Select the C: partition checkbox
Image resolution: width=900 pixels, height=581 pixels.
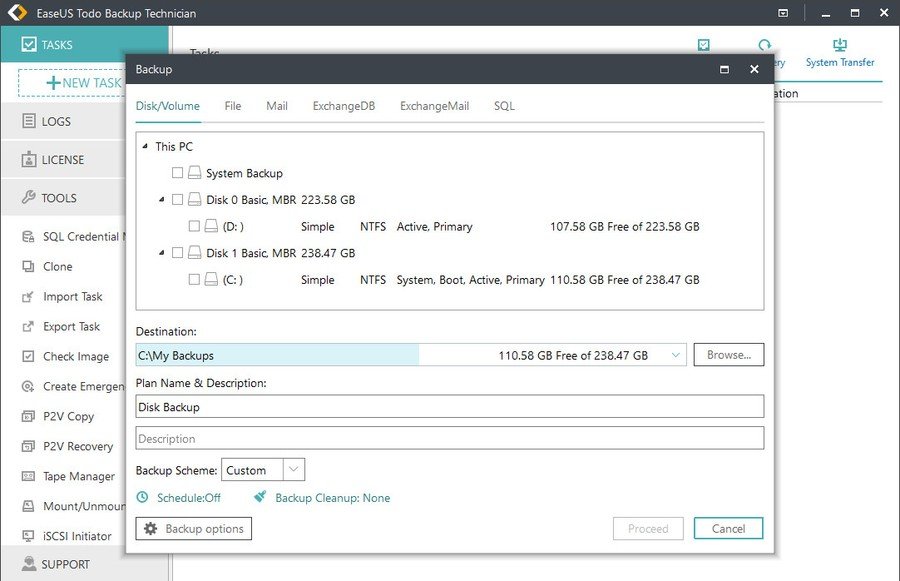pos(195,280)
